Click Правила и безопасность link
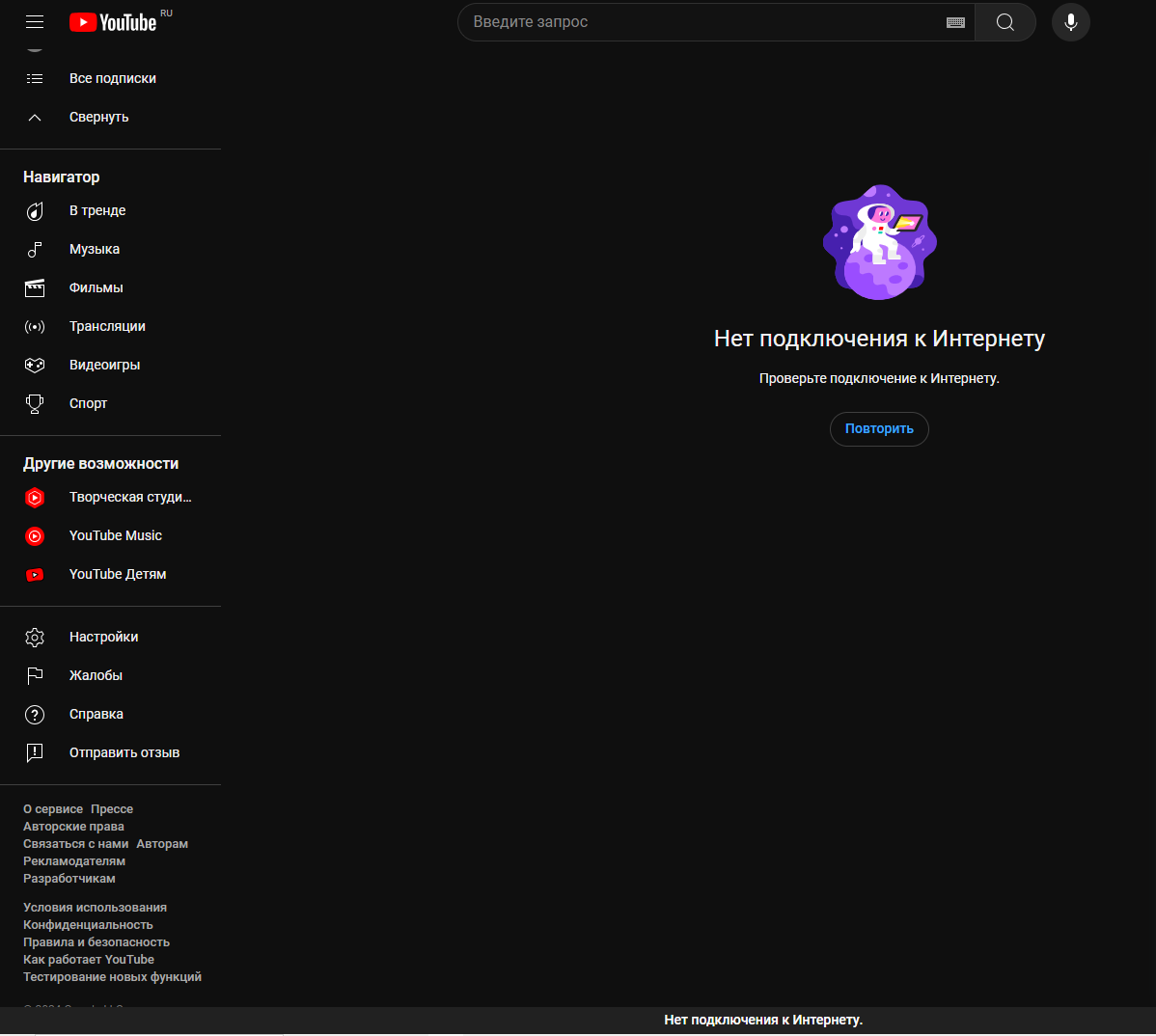Viewport: 1156px width, 1036px height. [96, 942]
